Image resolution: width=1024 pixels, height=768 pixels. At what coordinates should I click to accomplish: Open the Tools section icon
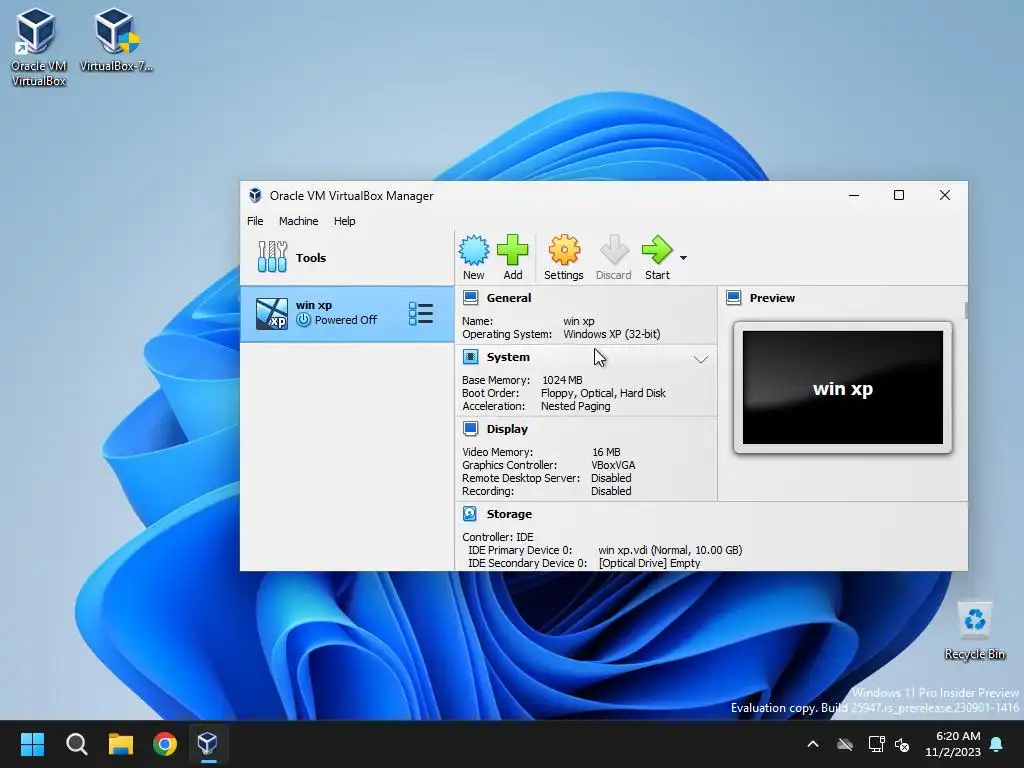coord(272,257)
